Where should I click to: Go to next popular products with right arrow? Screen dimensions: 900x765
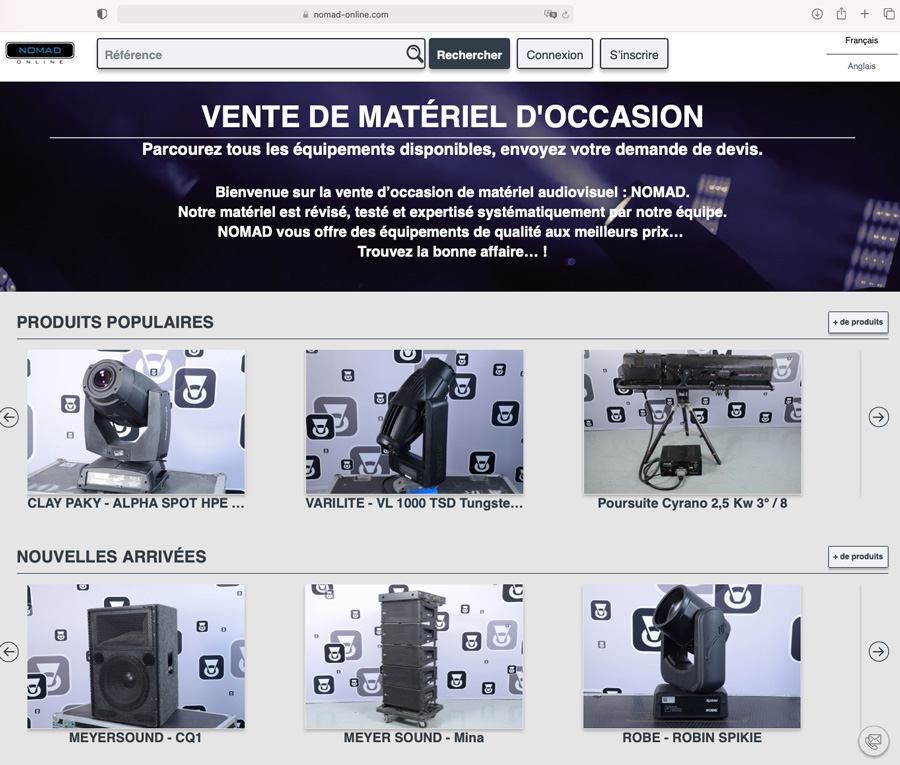[878, 417]
